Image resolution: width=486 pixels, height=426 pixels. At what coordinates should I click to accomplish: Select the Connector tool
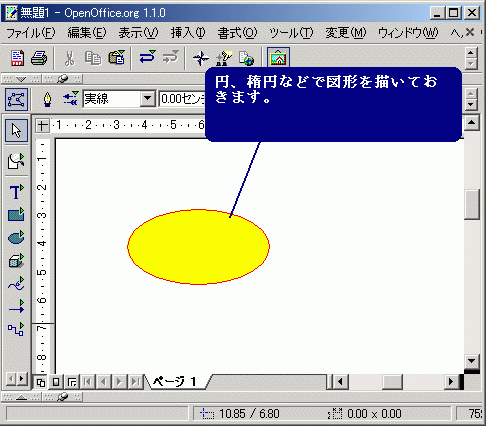[x=16, y=329]
